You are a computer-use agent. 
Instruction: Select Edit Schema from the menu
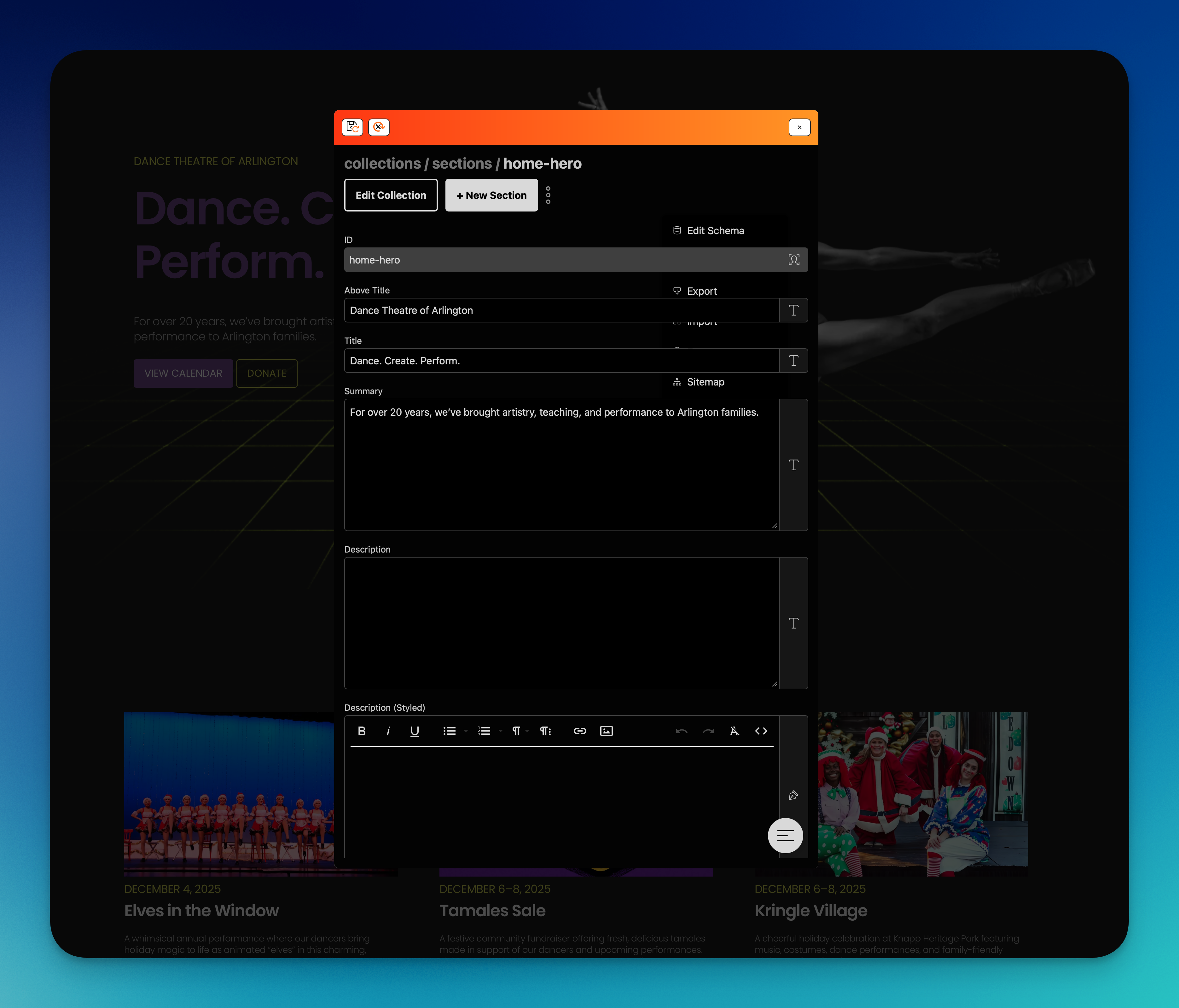coord(715,230)
